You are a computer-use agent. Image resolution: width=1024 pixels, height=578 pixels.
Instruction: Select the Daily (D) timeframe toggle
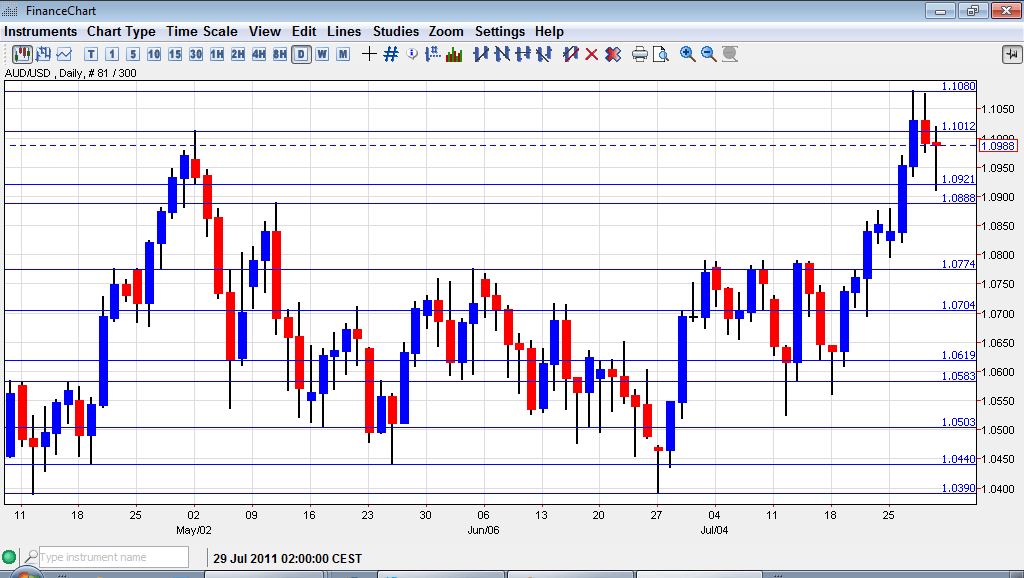300,54
